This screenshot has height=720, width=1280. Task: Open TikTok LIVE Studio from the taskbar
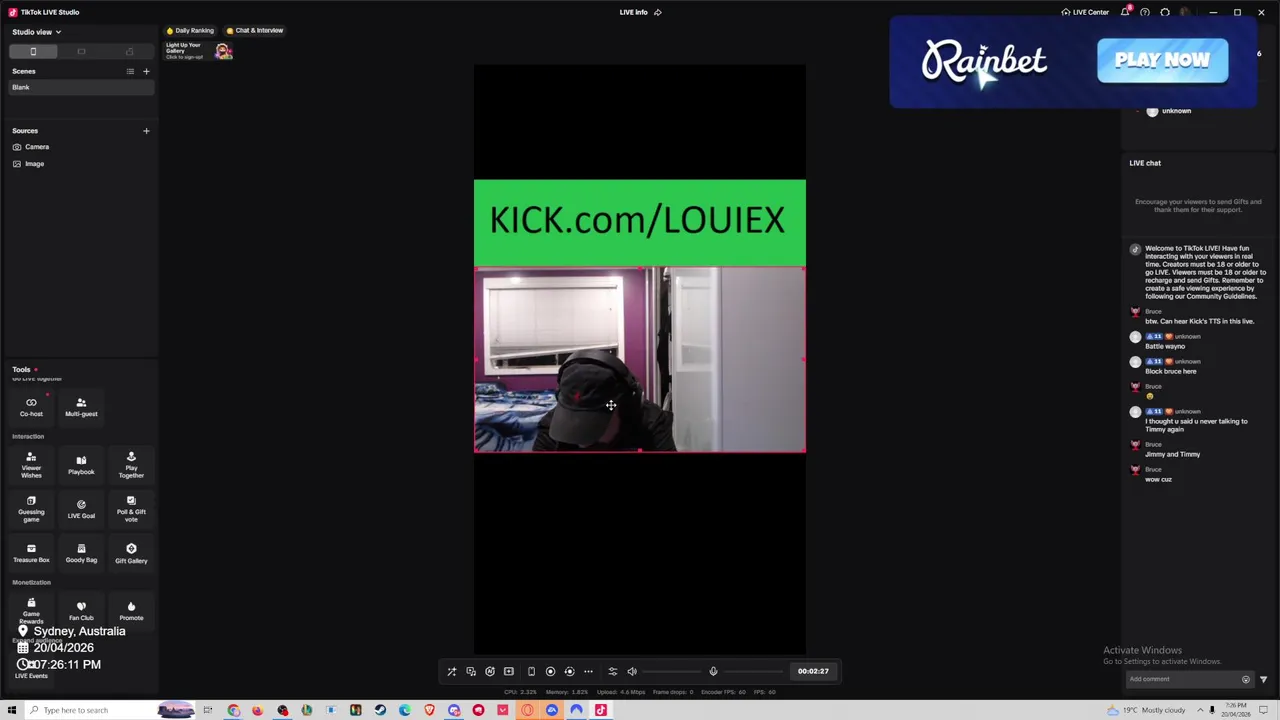coord(601,710)
